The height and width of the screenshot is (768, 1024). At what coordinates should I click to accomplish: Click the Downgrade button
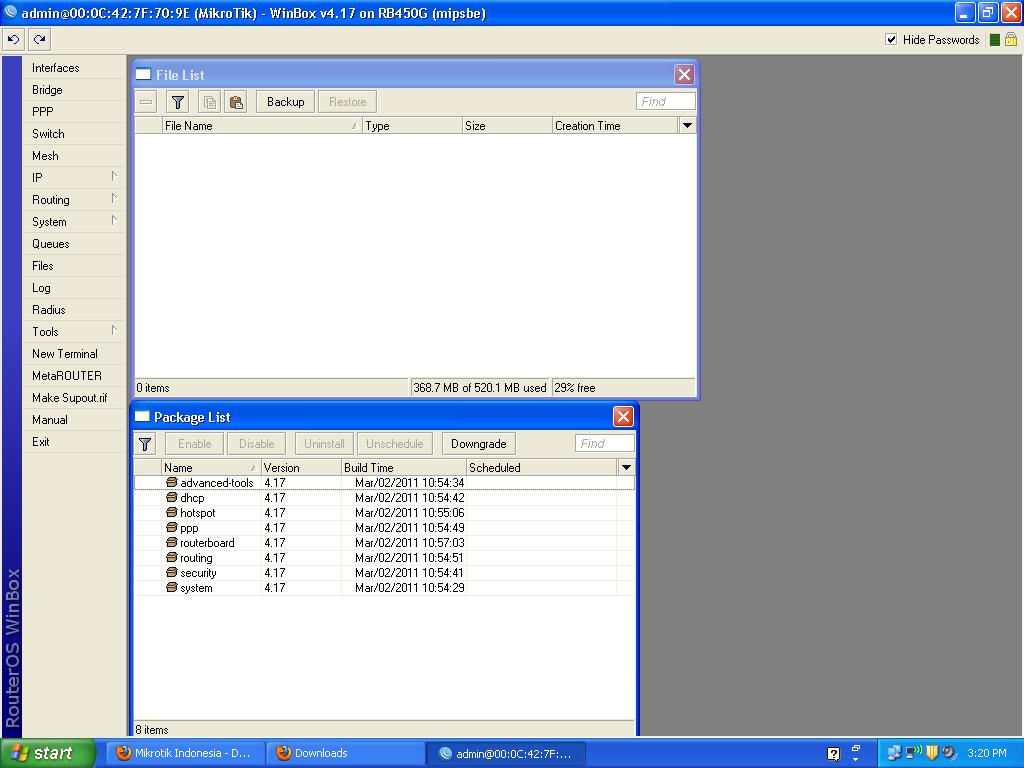(479, 444)
